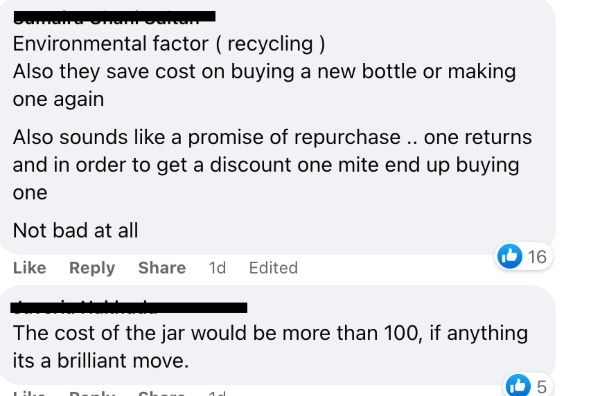600x396 pixels.
Task: Reply to the Environmental factor comment
Action: click(92, 268)
